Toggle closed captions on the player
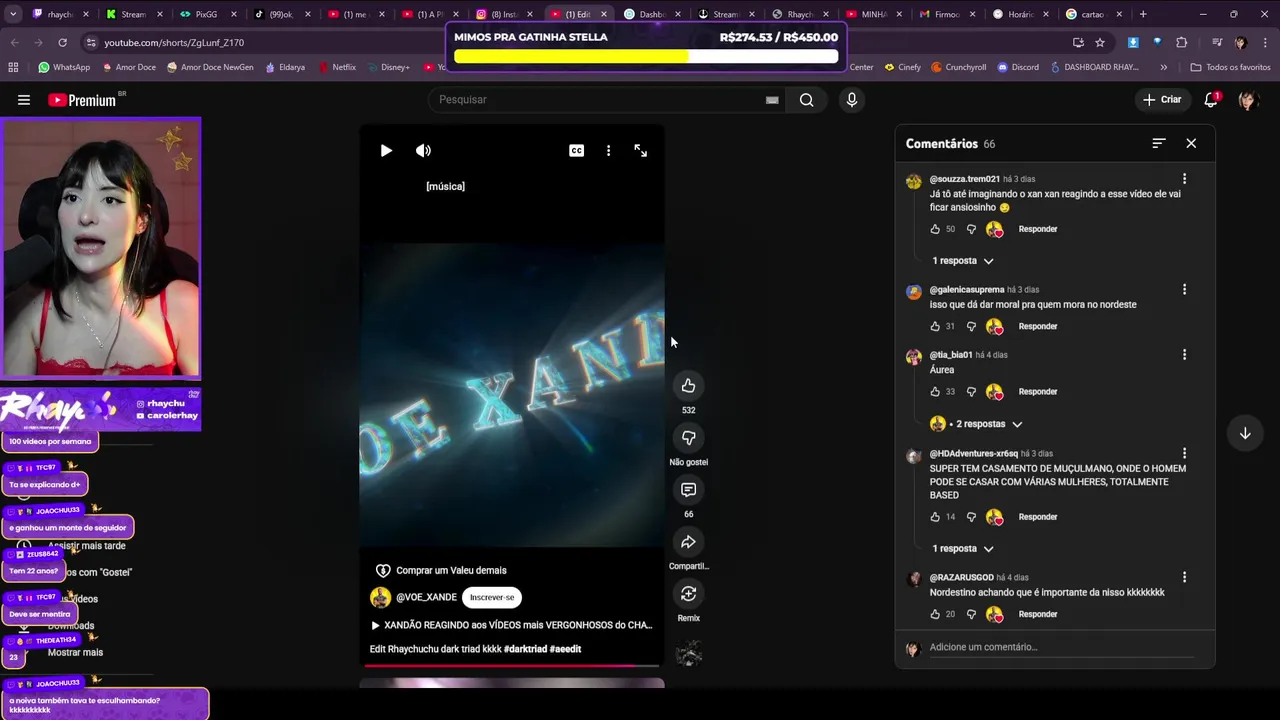Viewport: 1280px width, 720px height. [576, 150]
